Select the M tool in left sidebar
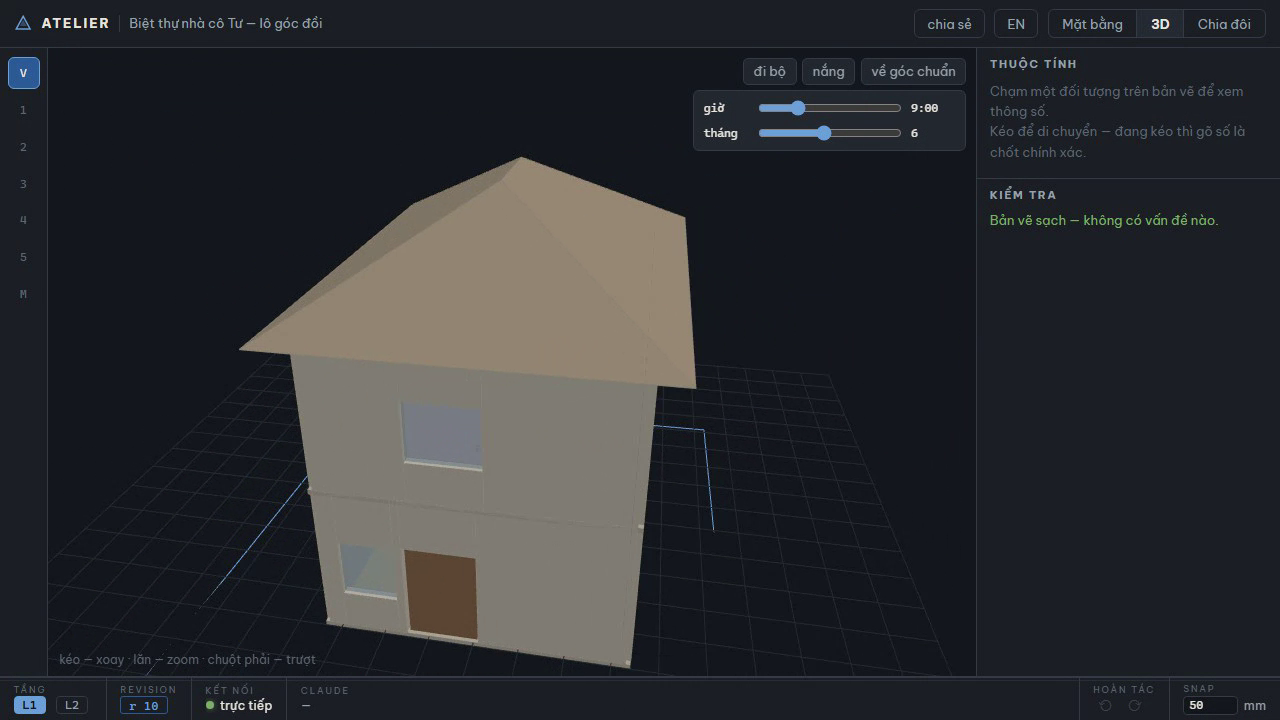1280x720 pixels. click(24, 294)
